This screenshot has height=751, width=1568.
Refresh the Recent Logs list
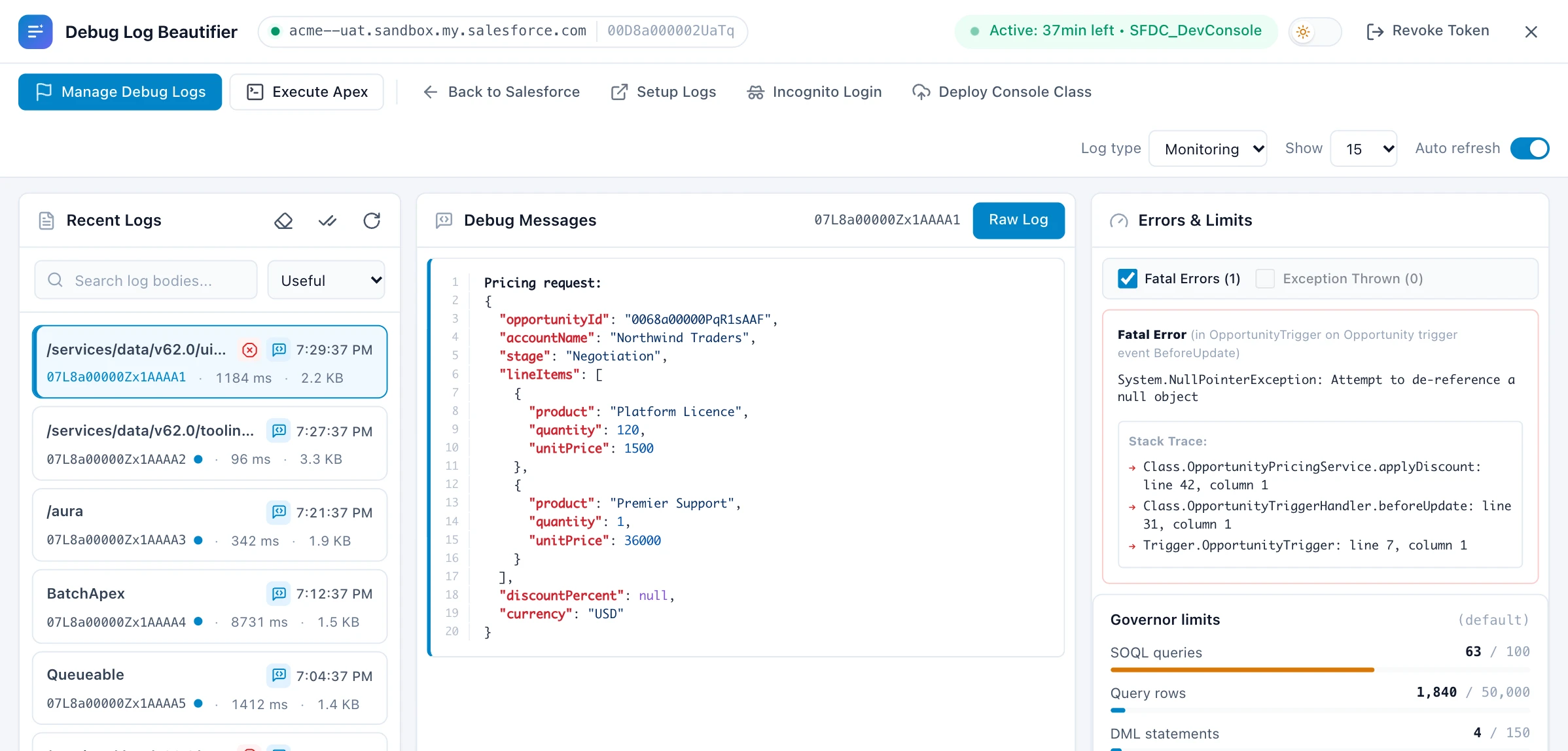click(x=372, y=221)
